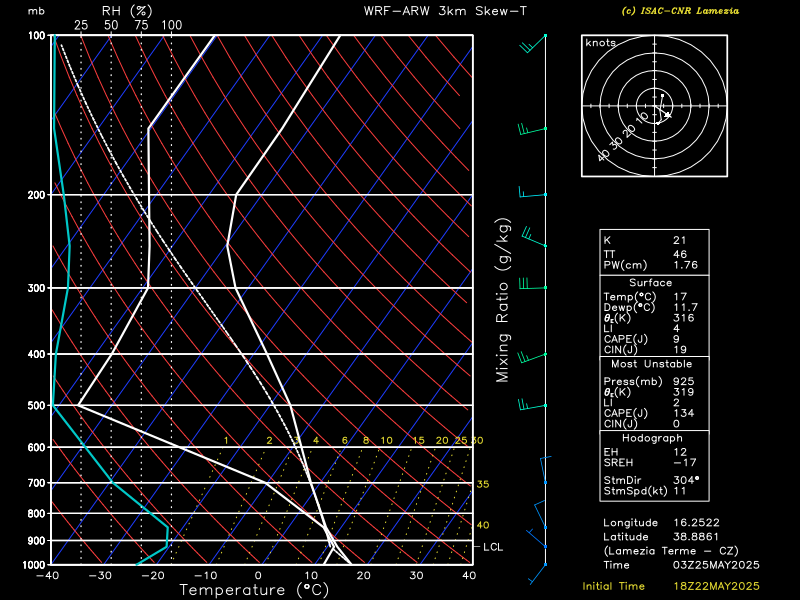Click the '300' pressure level label
The image size is (800, 600).
click(37, 288)
